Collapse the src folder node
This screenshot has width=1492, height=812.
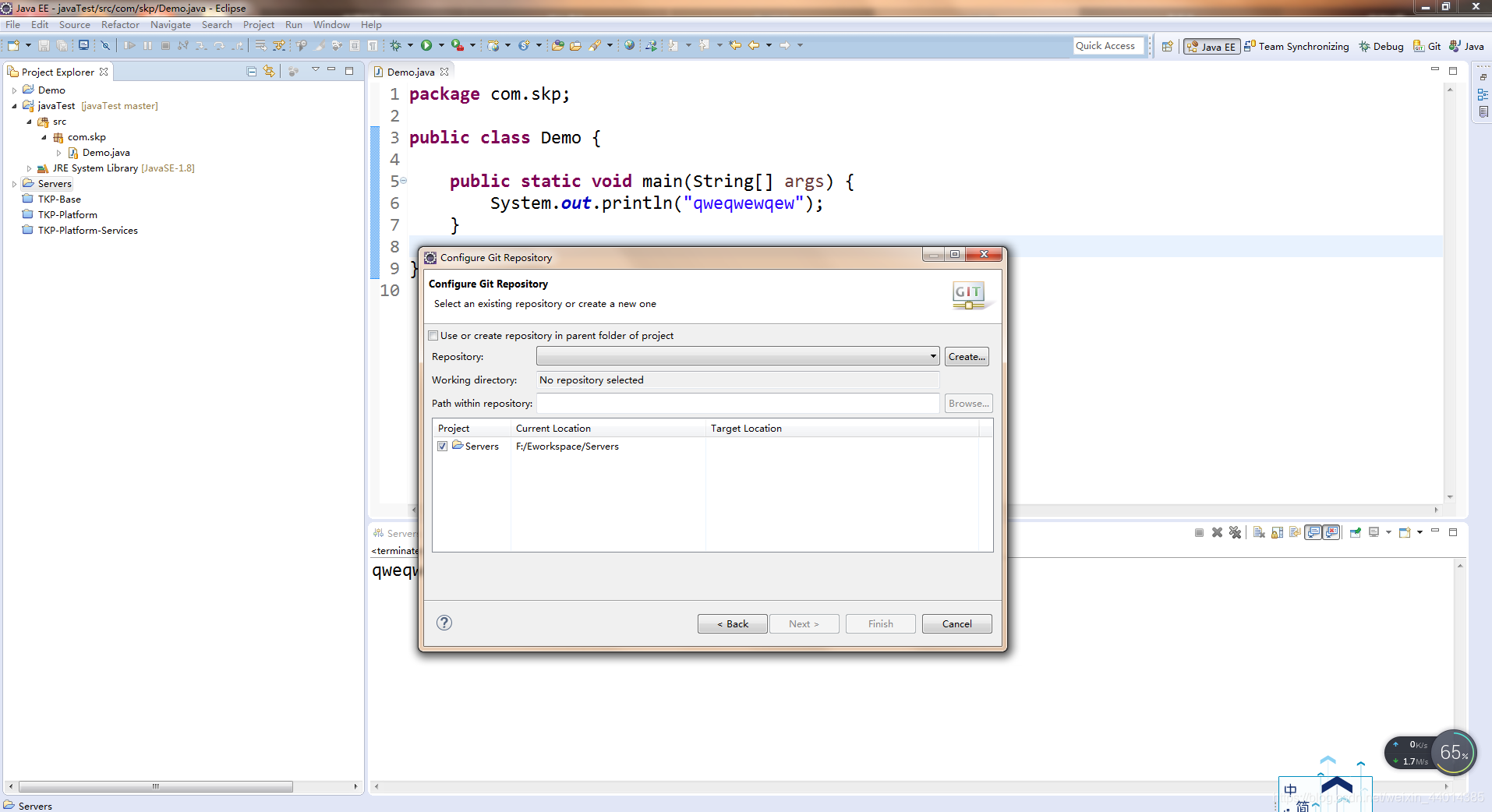coord(30,122)
